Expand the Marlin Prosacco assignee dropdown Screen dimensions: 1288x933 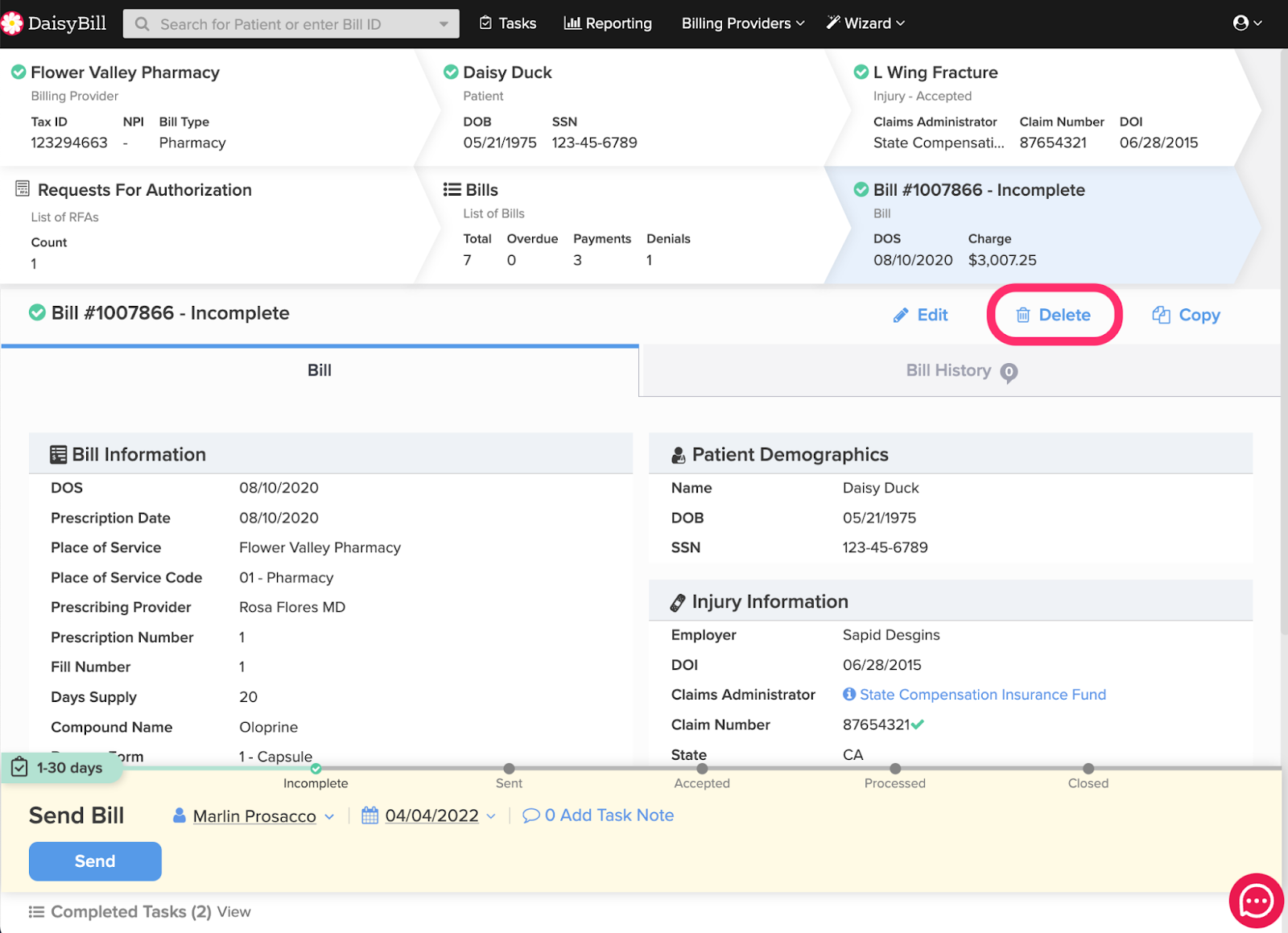(x=329, y=816)
